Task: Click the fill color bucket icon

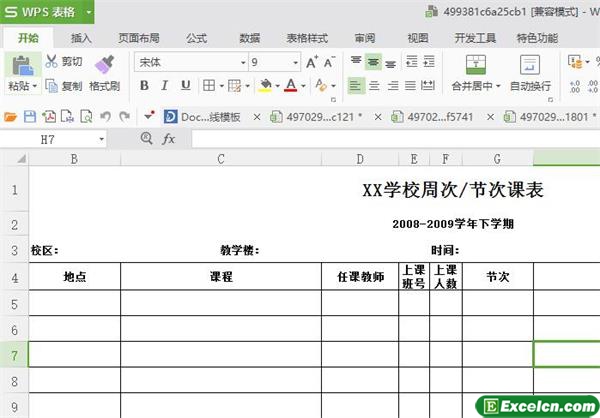Action: pos(265,85)
